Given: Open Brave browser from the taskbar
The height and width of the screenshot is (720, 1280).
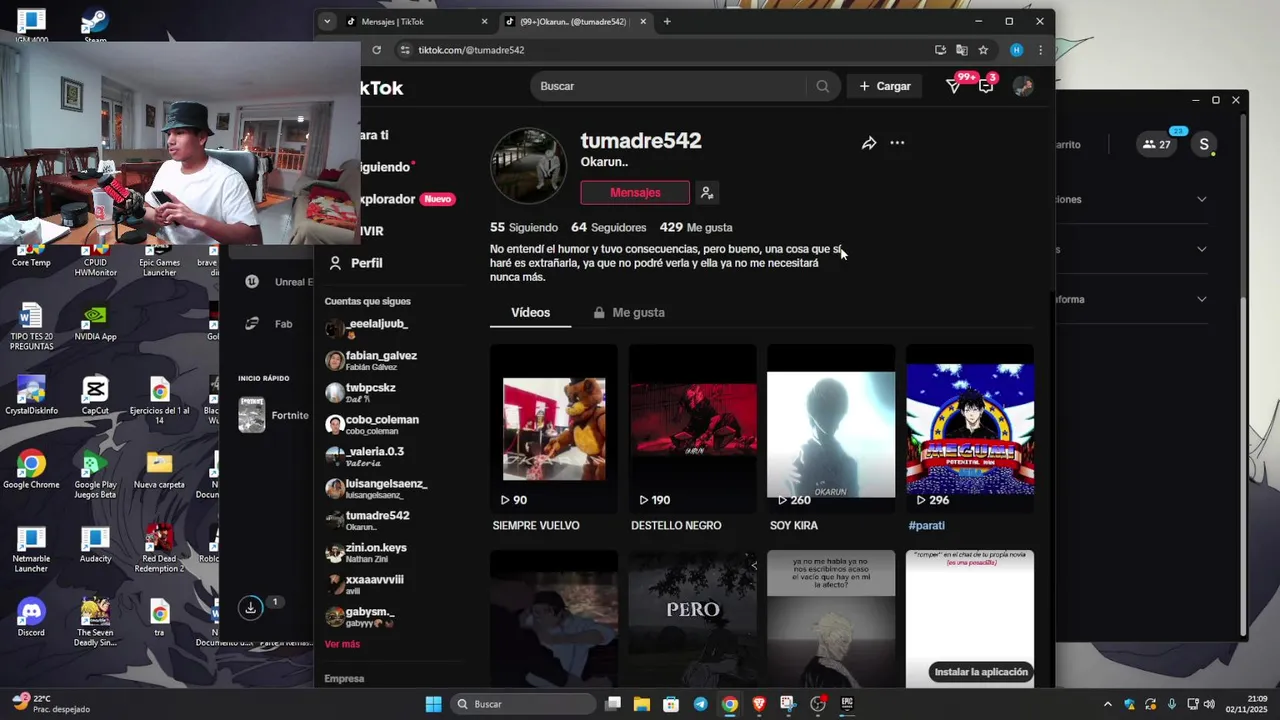Looking at the screenshot, I should (759, 704).
